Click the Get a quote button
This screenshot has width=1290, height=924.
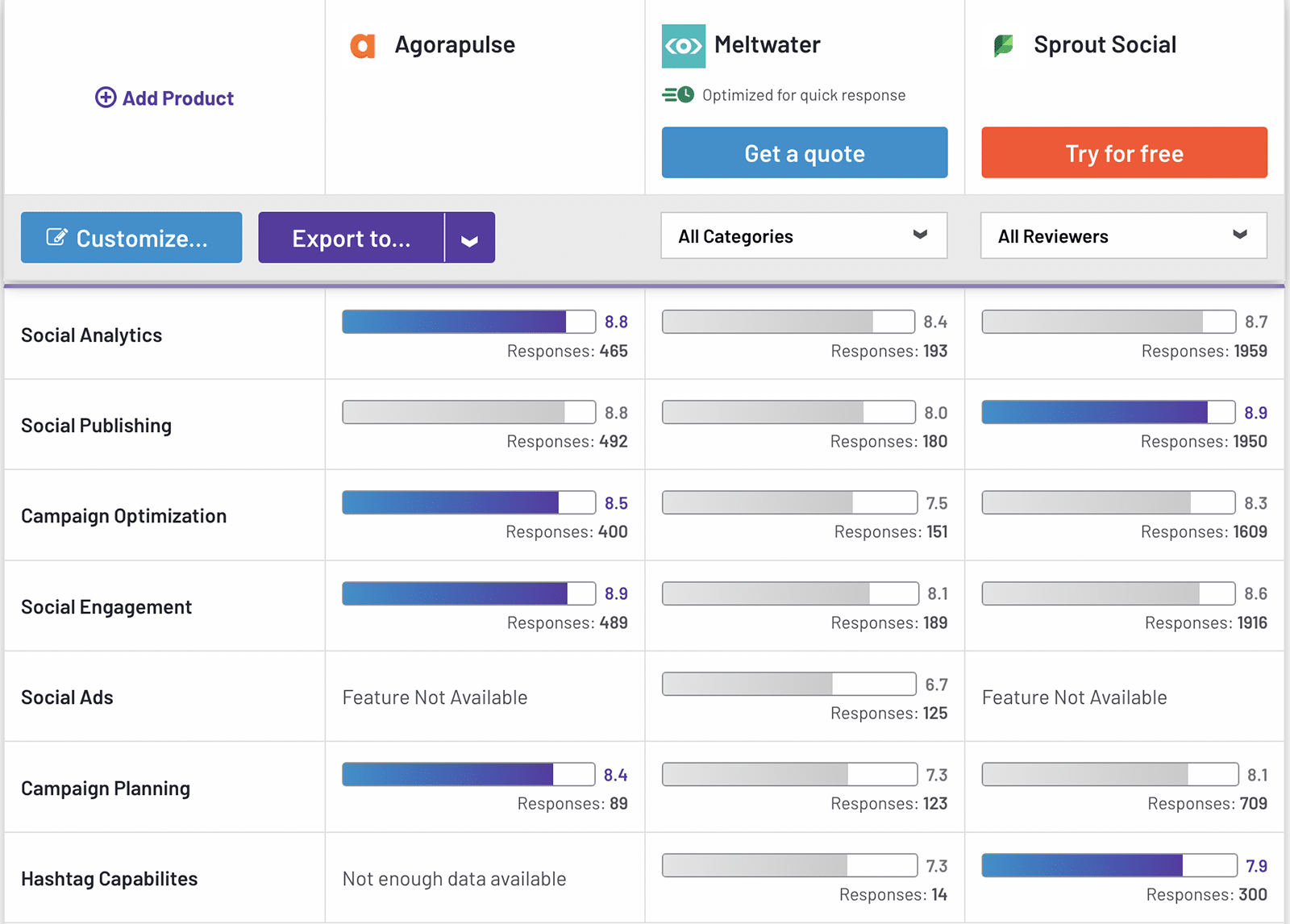coord(804,153)
